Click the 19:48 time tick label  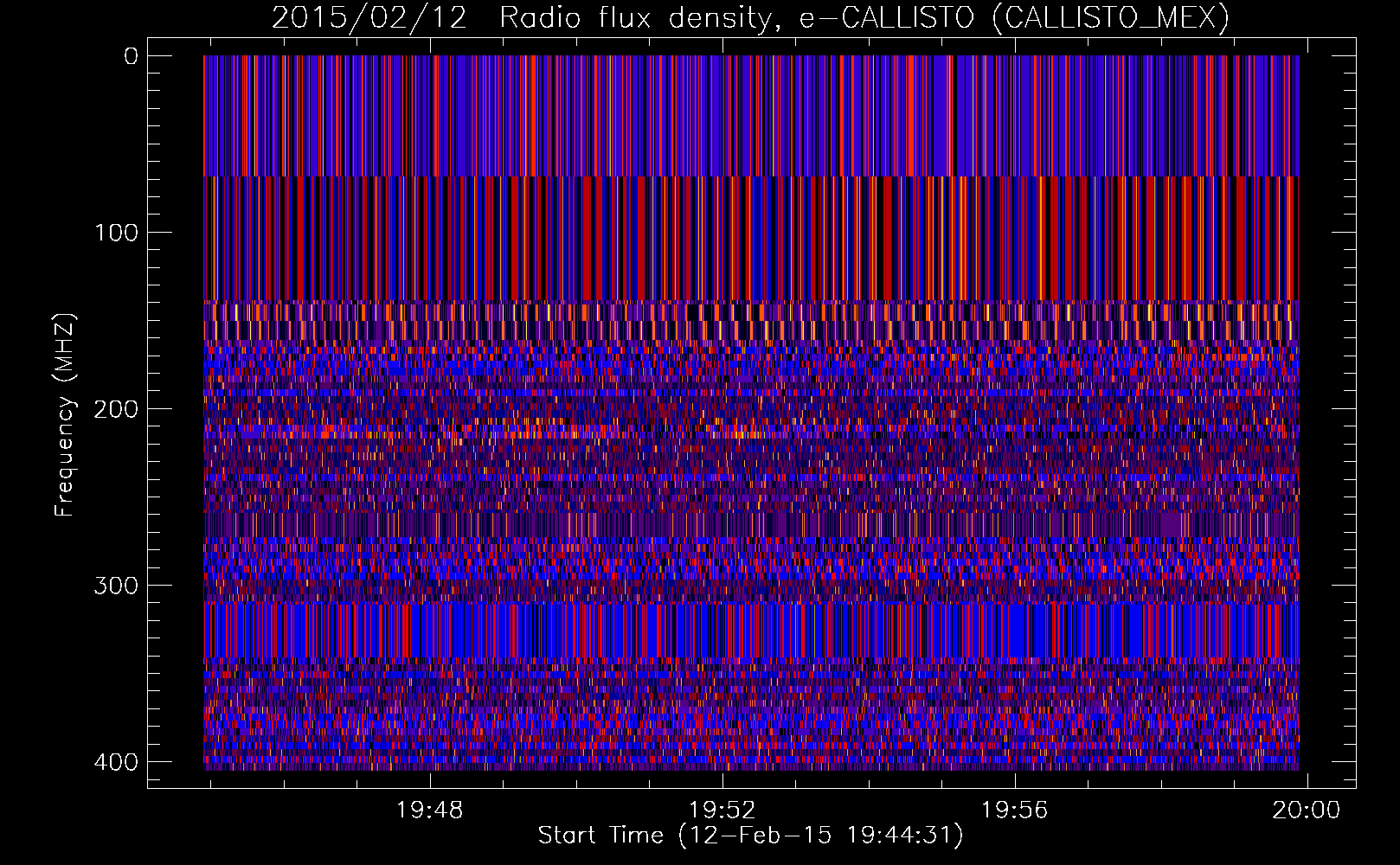point(430,811)
